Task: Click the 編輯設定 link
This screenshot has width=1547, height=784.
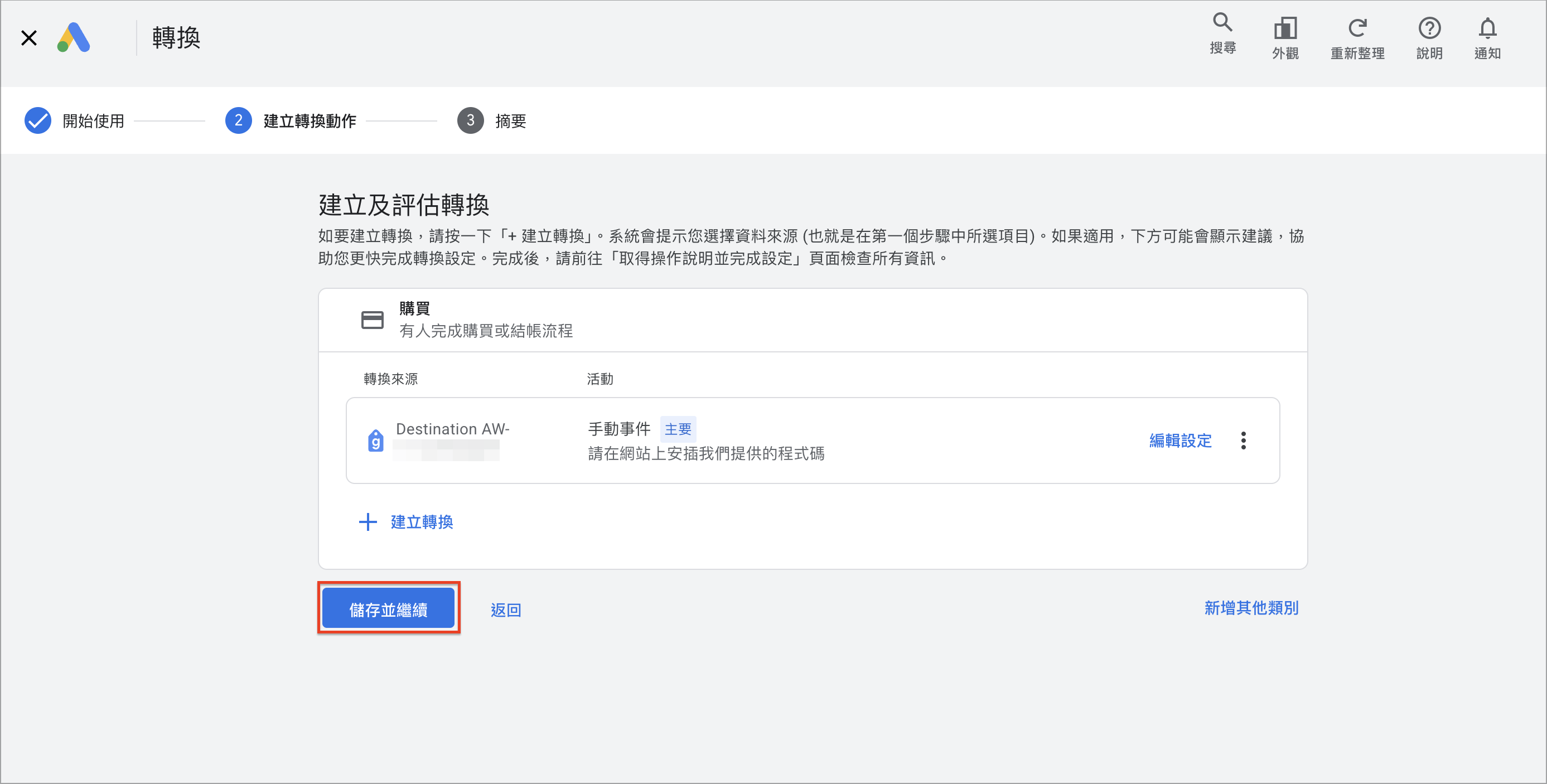Action: 1180,440
